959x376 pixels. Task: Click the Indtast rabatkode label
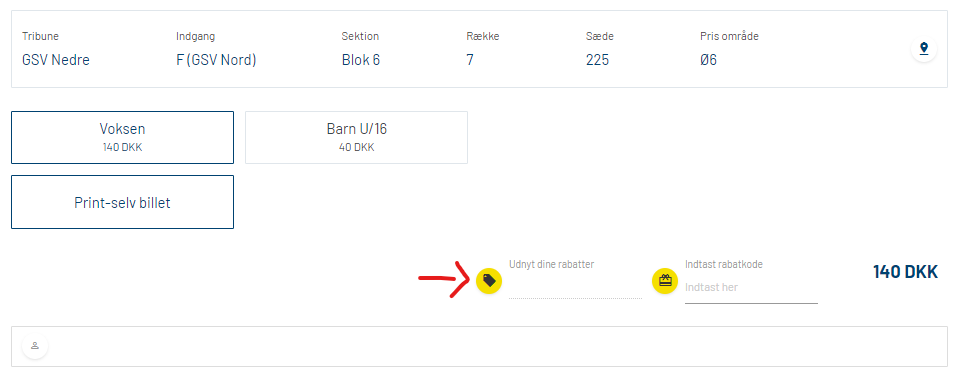724,264
